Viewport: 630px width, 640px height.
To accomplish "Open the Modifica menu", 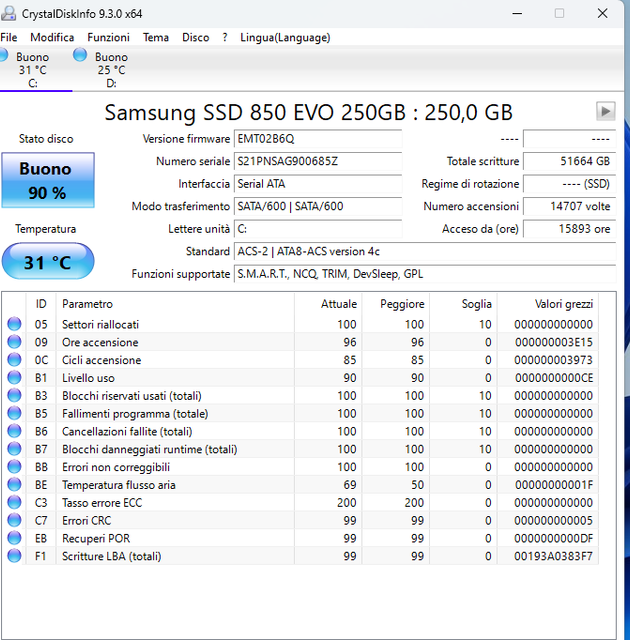I will click(x=52, y=38).
